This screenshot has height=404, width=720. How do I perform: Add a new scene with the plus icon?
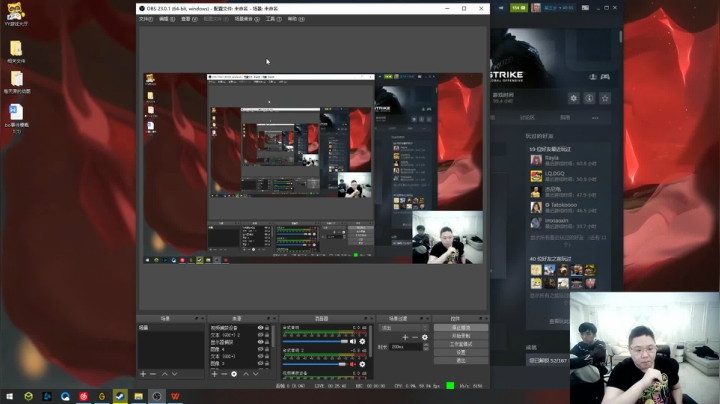[143, 374]
